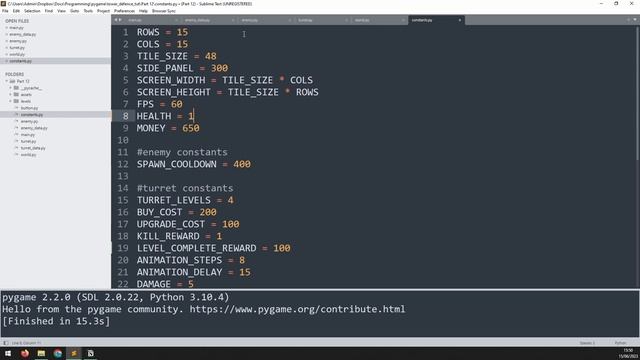The height and width of the screenshot is (360, 640).
Task: Select main.py in Open Files section
Action: [x=16, y=28]
